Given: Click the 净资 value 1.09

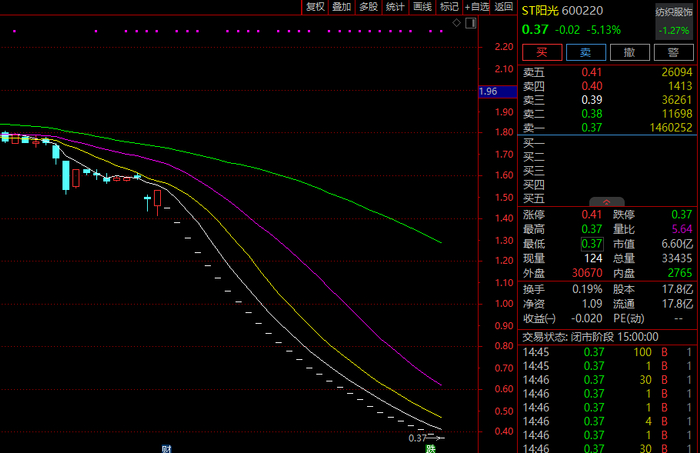Looking at the screenshot, I should 592,304.
